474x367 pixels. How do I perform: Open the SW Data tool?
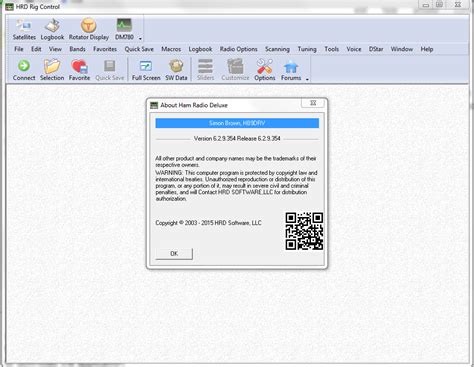click(176, 70)
